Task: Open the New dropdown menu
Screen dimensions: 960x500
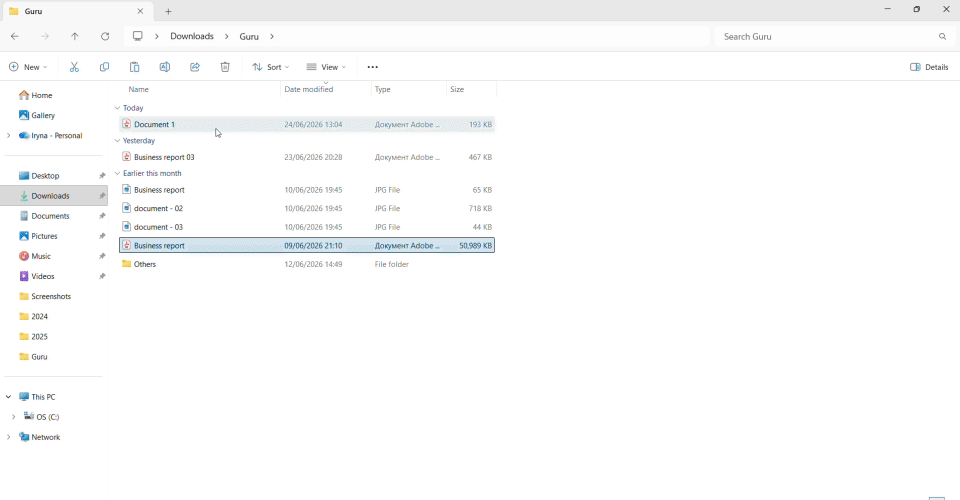Action: [x=28, y=67]
